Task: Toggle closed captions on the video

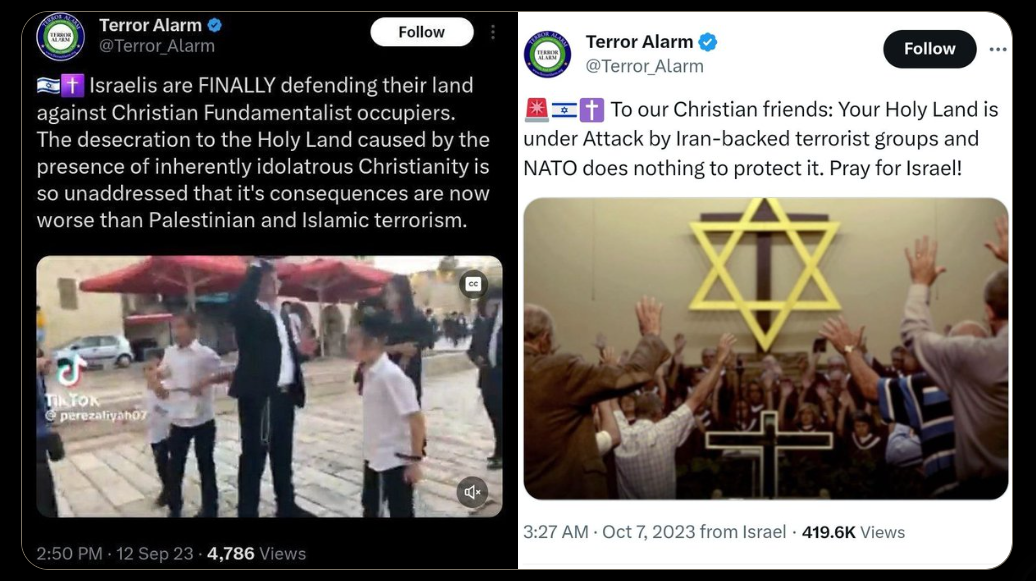Action: pos(473,284)
